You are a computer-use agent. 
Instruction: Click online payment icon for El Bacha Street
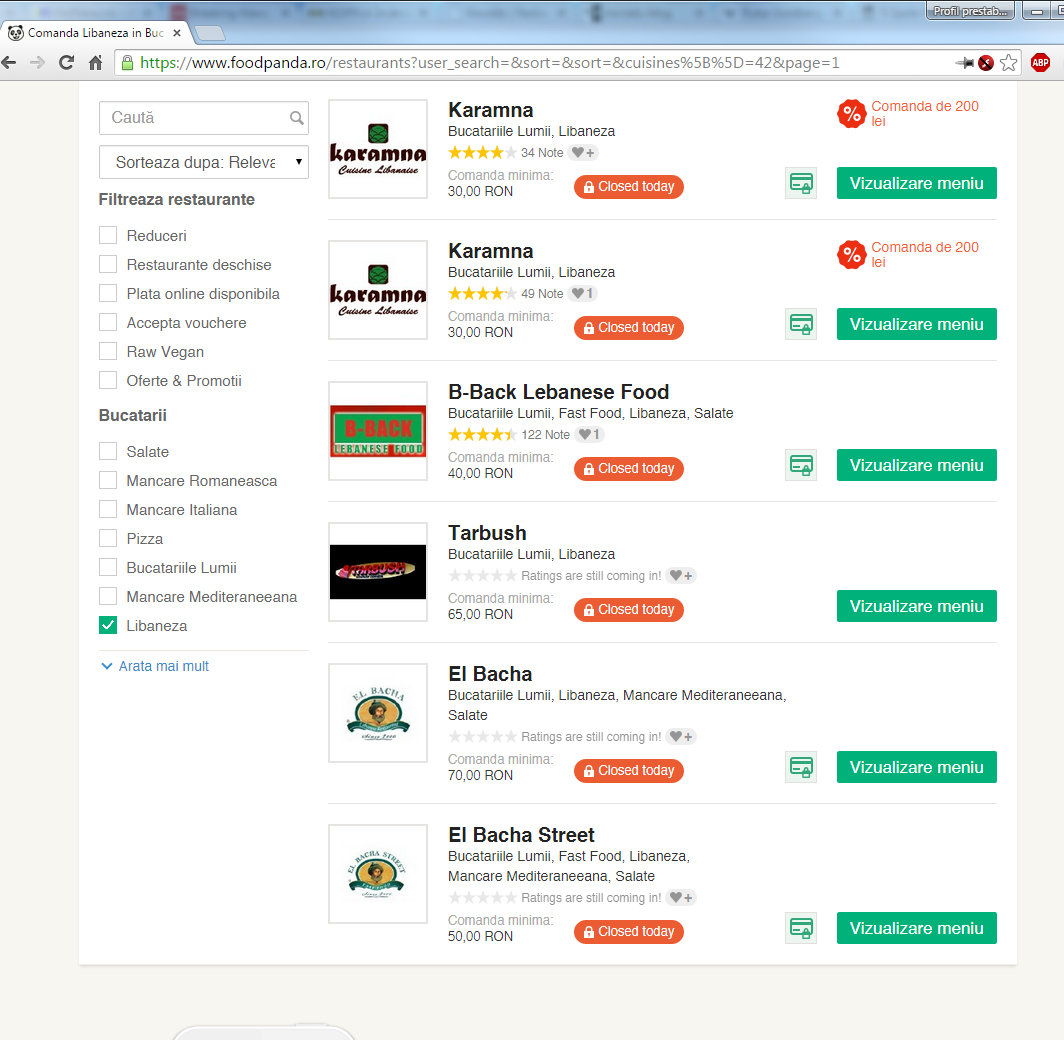point(801,928)
